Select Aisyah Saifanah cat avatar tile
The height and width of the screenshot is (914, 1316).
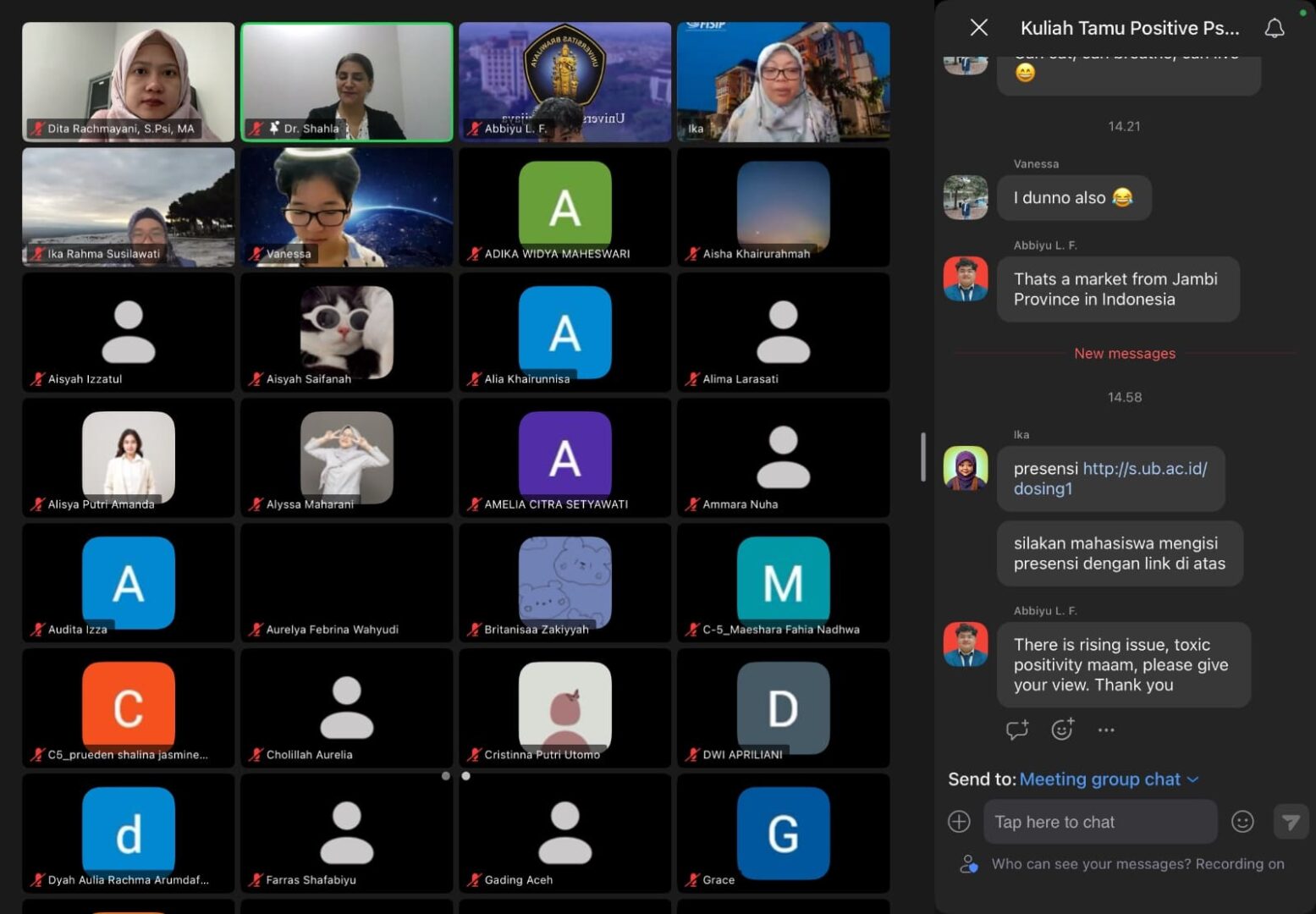[347, 333]
